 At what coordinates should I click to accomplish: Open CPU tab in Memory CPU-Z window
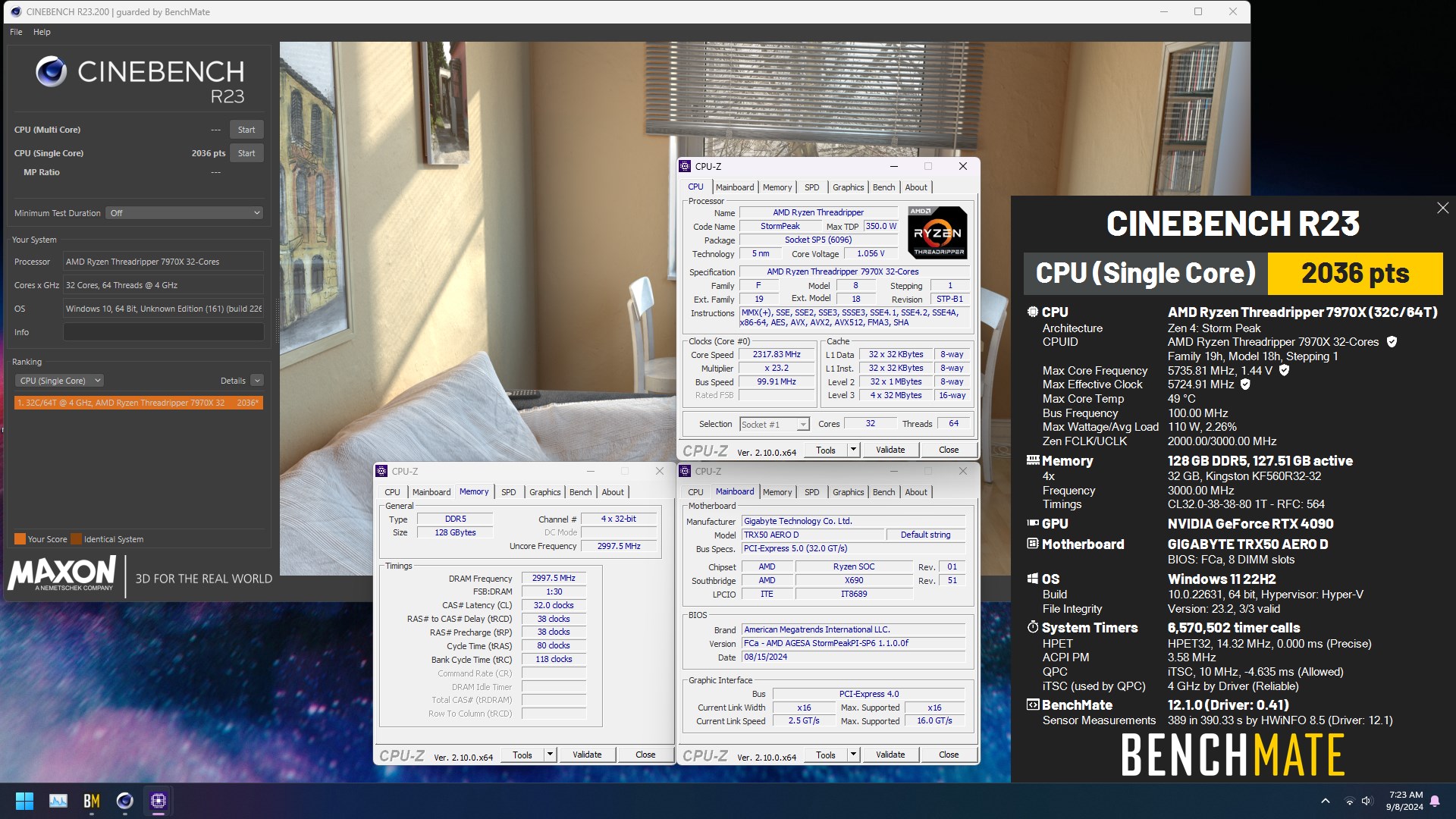click(392, 492)
